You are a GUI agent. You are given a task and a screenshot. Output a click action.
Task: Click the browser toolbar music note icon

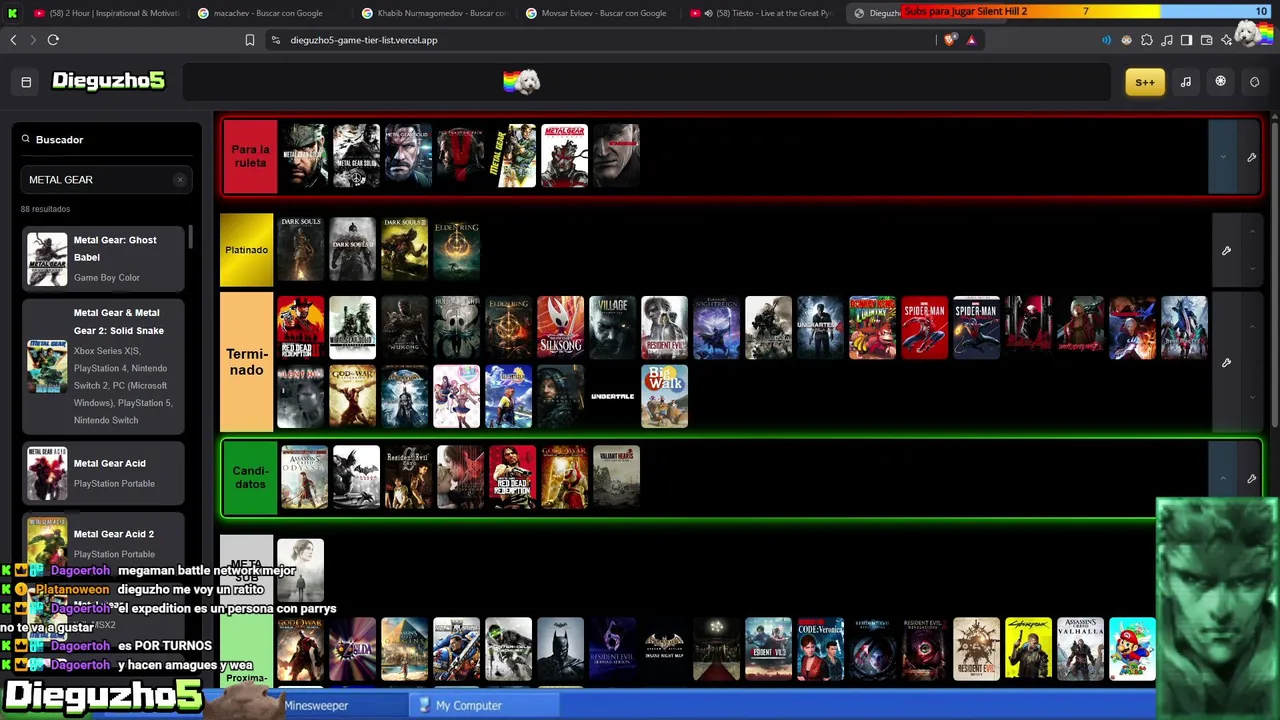point(1167,40)
